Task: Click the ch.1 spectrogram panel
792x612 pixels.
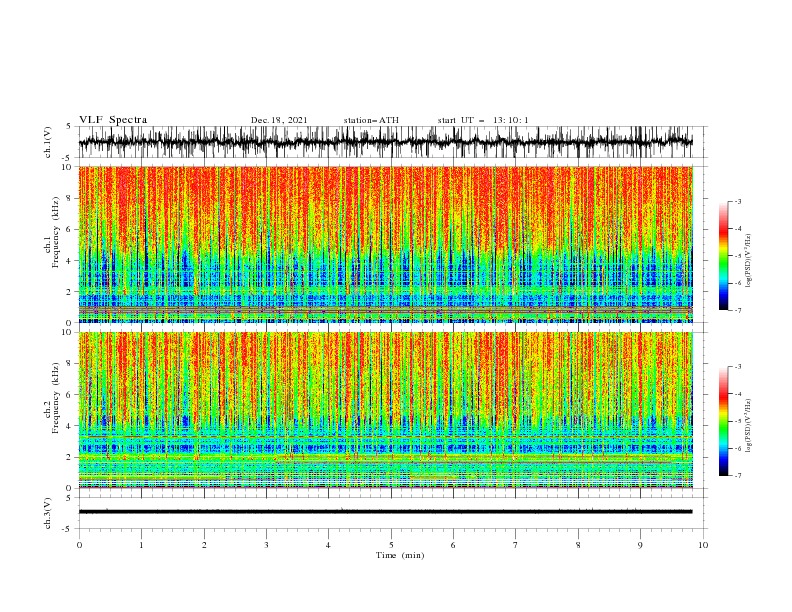Action: tap(385, 244)
